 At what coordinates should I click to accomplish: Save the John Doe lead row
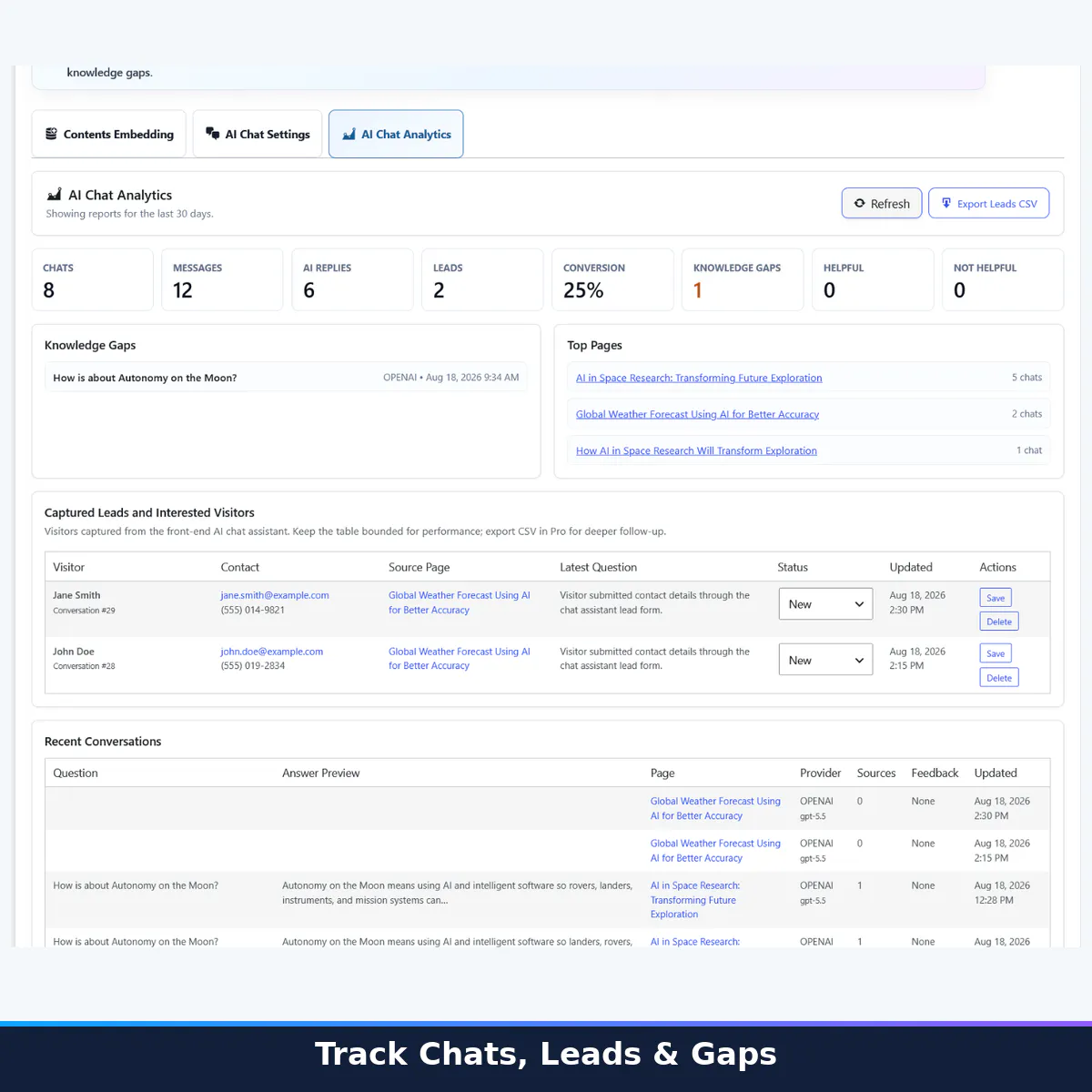click(996, 653)
